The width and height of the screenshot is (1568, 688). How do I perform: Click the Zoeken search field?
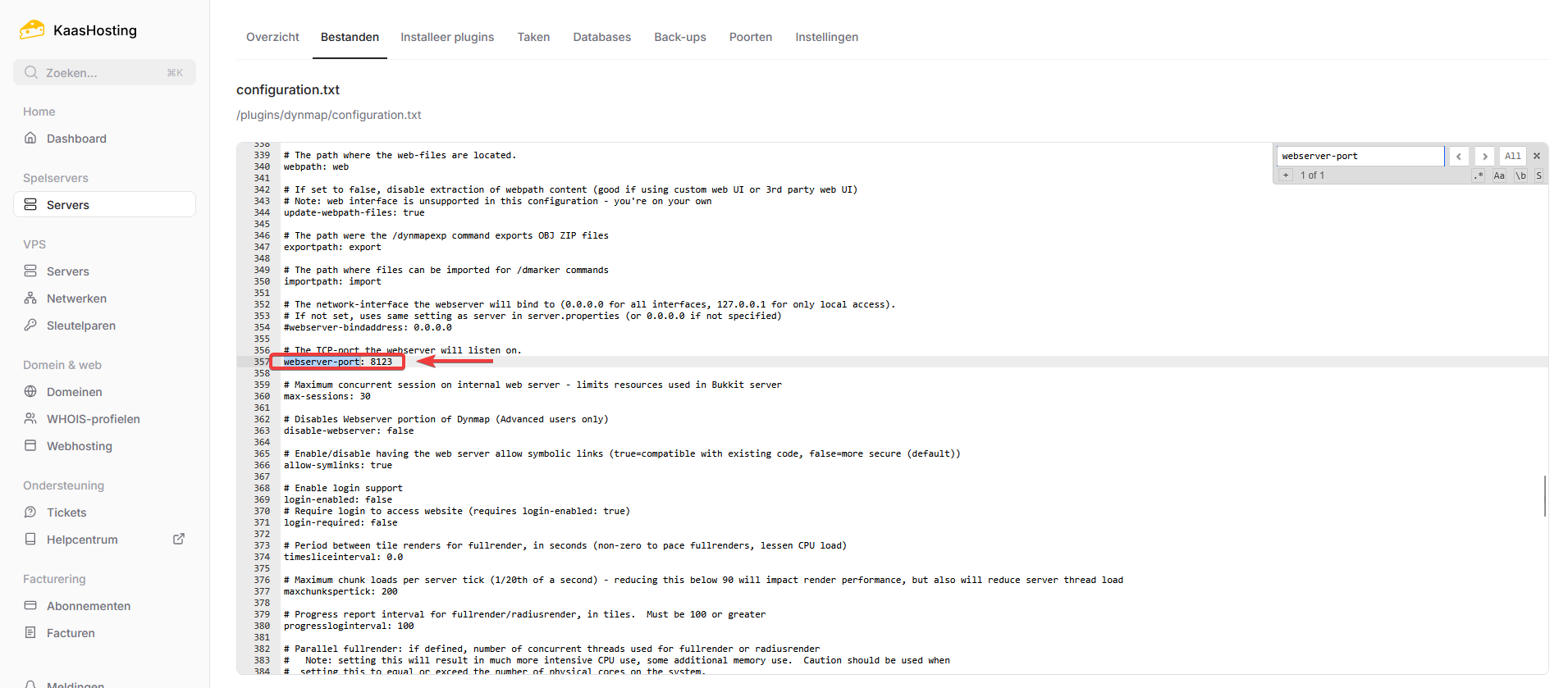tap(104, 72)
